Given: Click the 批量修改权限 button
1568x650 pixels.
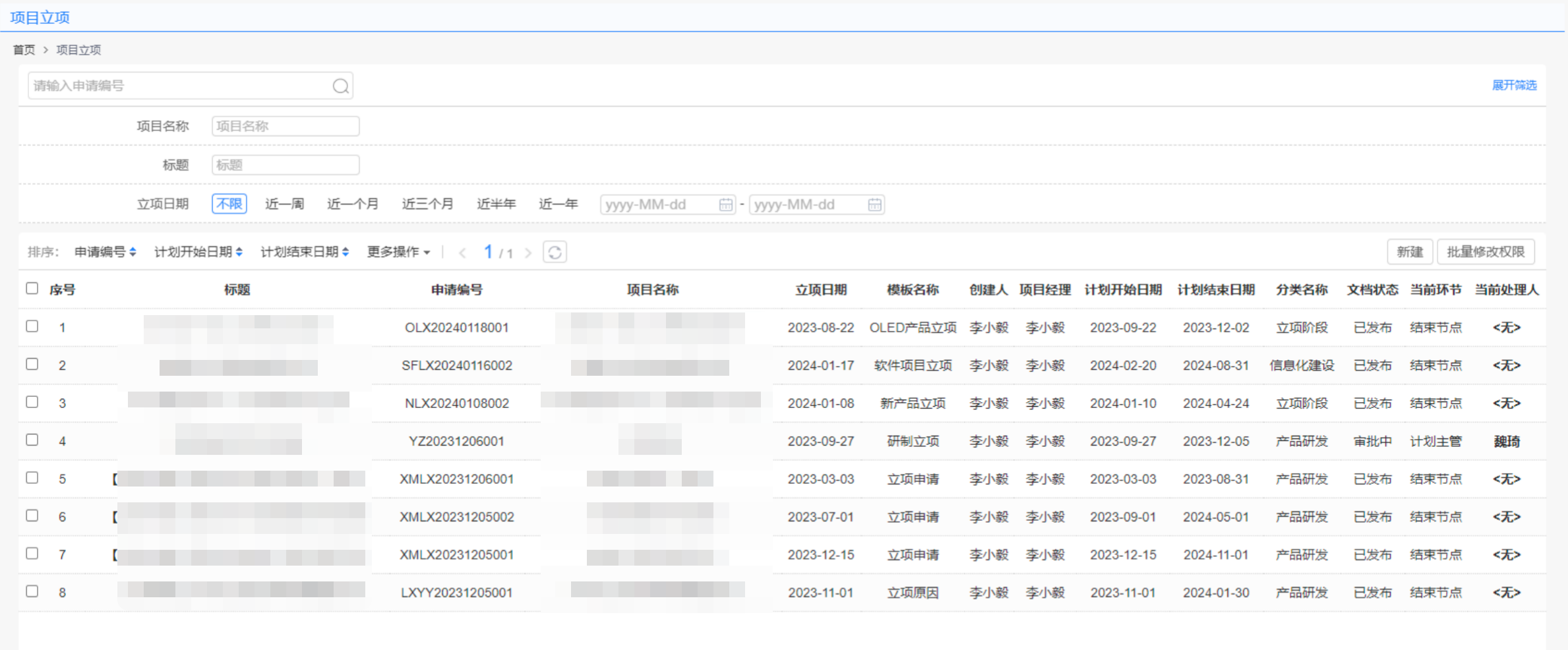Looking at the screenshot, I should click(1485, 252).
